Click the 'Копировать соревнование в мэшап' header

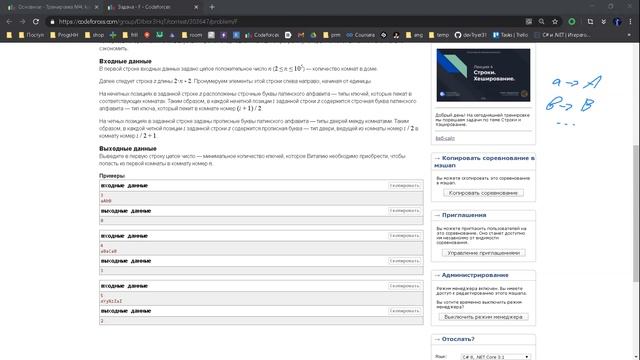point(484,162)
